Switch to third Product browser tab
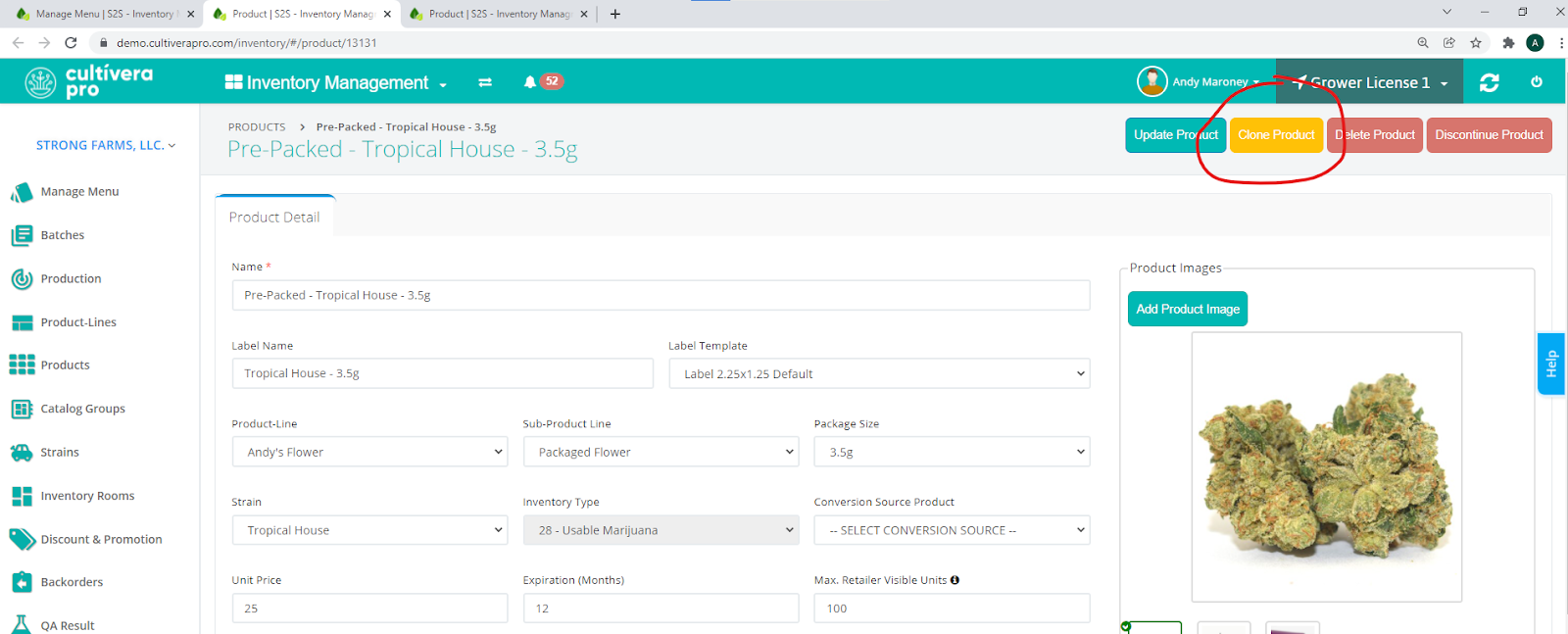Viewport: 1568px width, 634px height. 498,14
